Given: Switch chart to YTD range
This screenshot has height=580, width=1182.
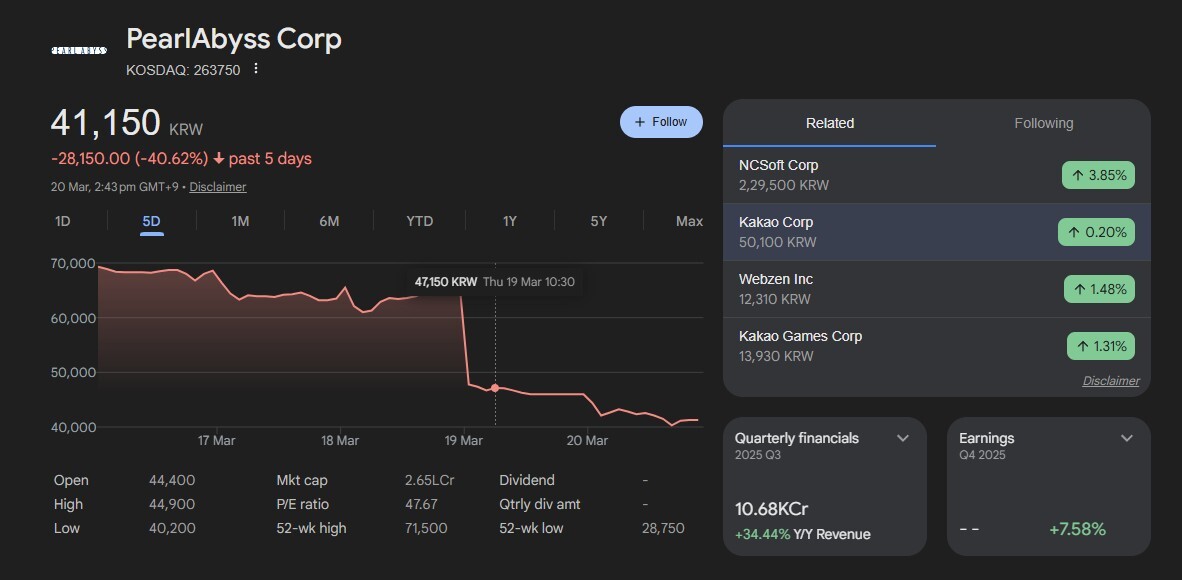Looking at the screenshot, I should click(420, 221).
